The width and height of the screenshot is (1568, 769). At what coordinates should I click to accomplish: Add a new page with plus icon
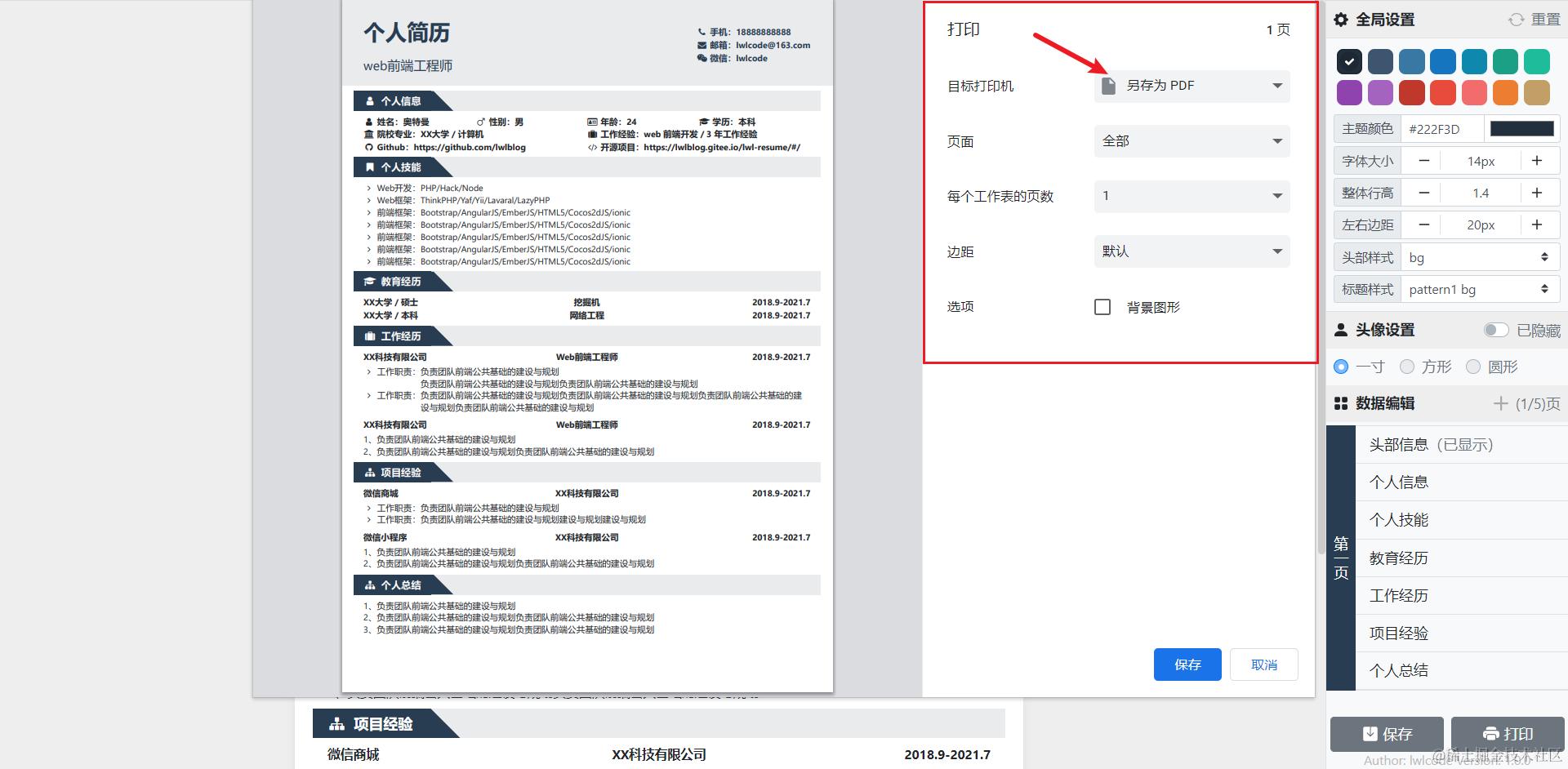(x=1500, y=403)
